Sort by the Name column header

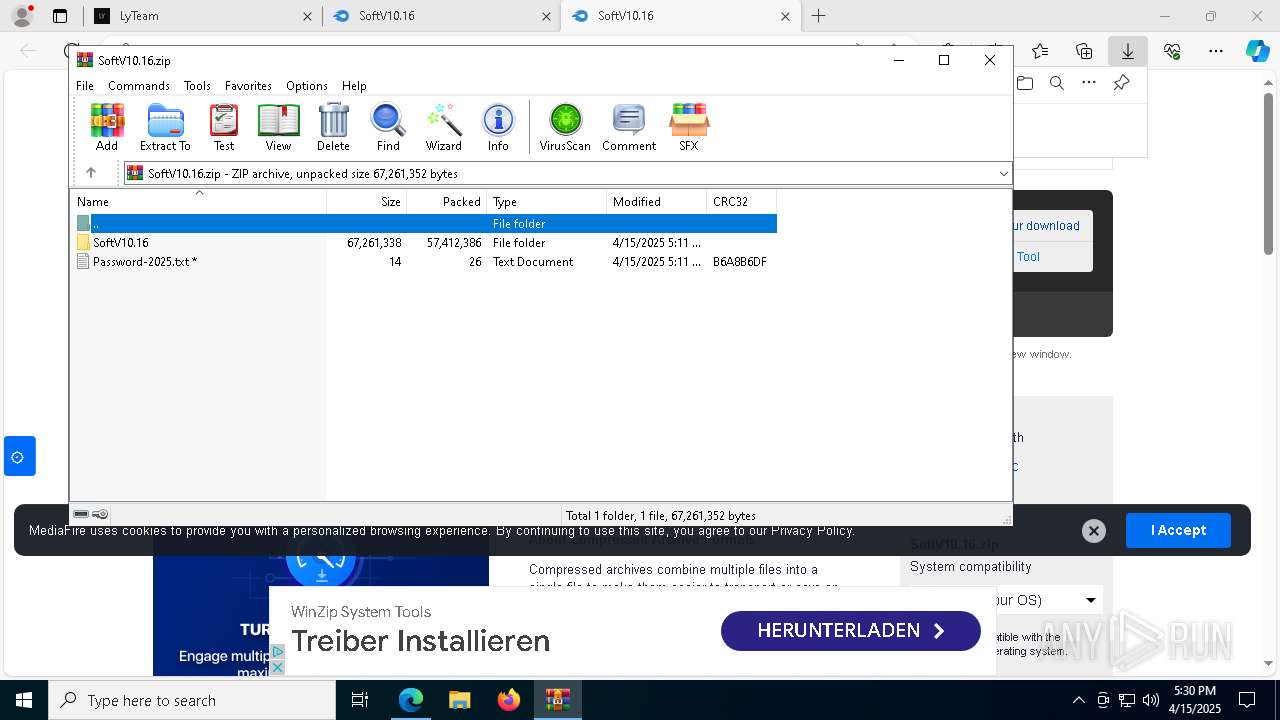tap(198, 202)
